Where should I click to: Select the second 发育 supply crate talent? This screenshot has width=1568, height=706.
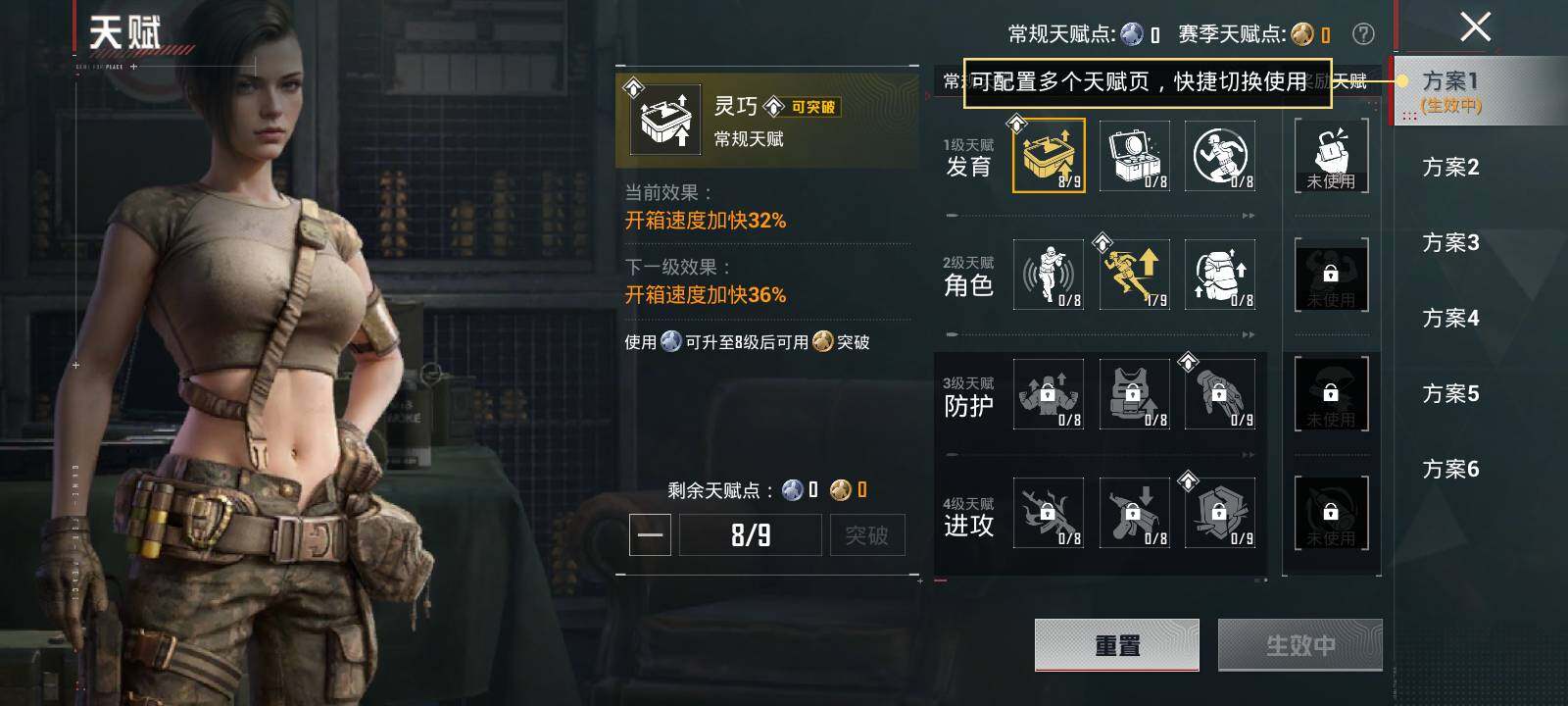[x=1135, y=155]
